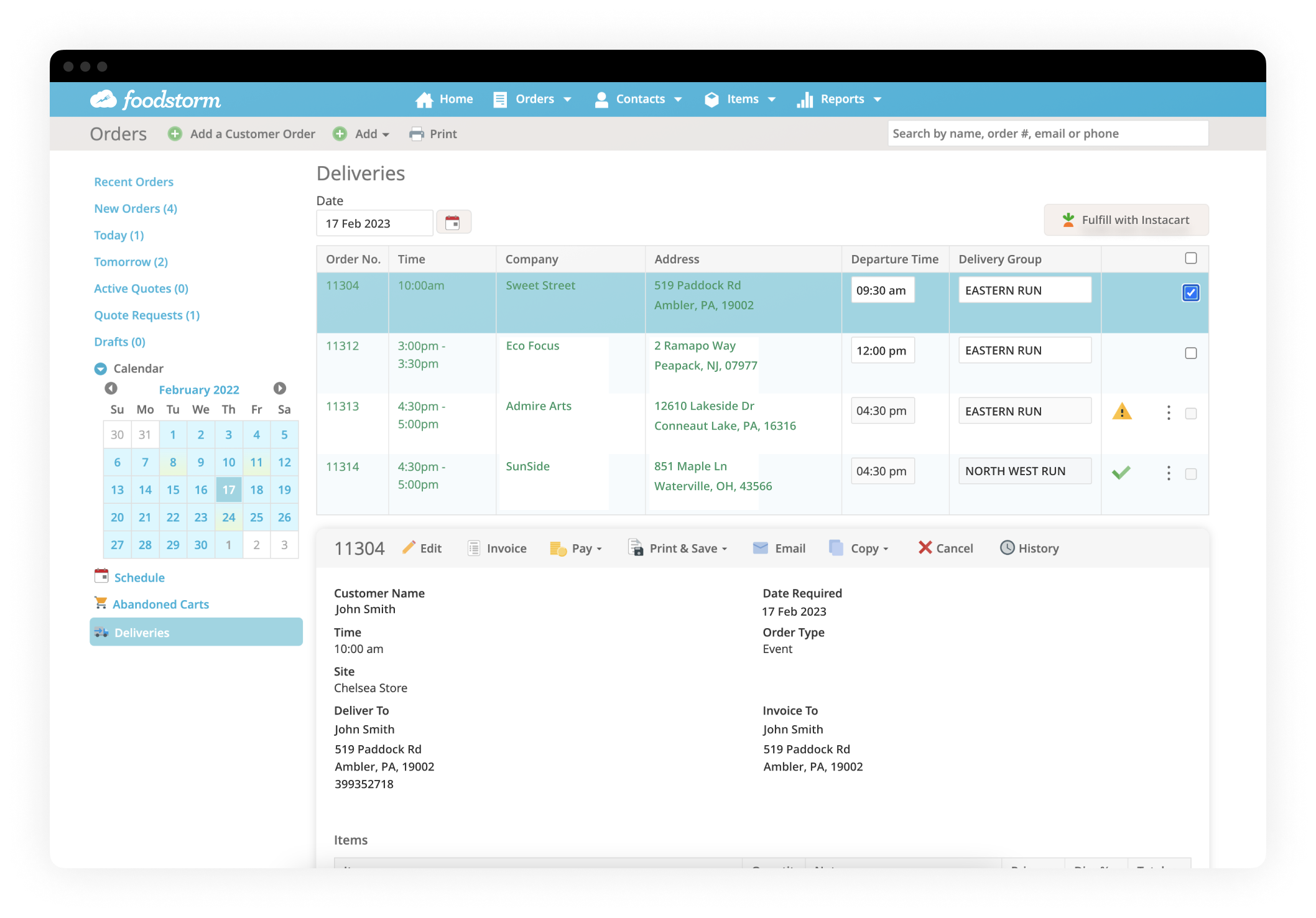Click Fulfill with Instacart button
1316x918 pixels.
tap(1126, 220)
